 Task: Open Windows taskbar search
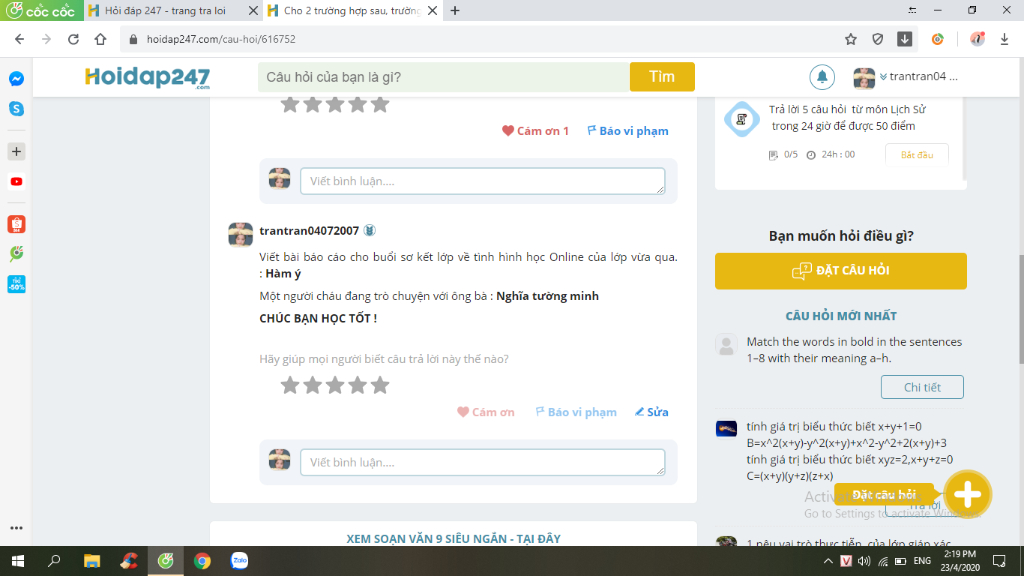[x=54, y=561]
